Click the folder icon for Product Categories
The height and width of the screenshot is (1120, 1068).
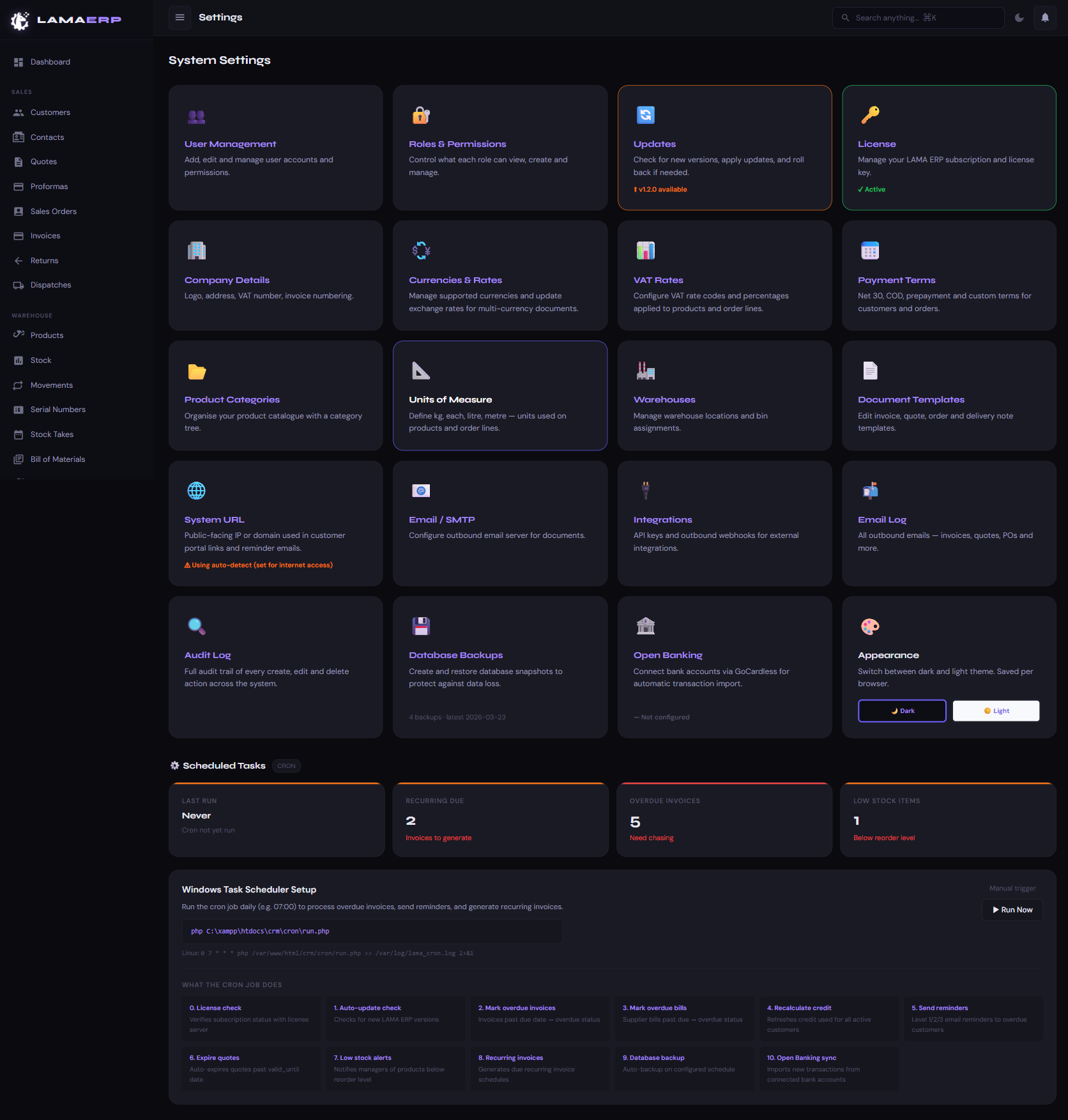click(197, 371)
